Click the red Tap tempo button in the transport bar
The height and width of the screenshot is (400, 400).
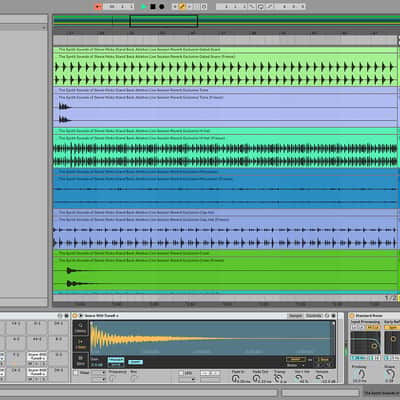pos(98,6)
